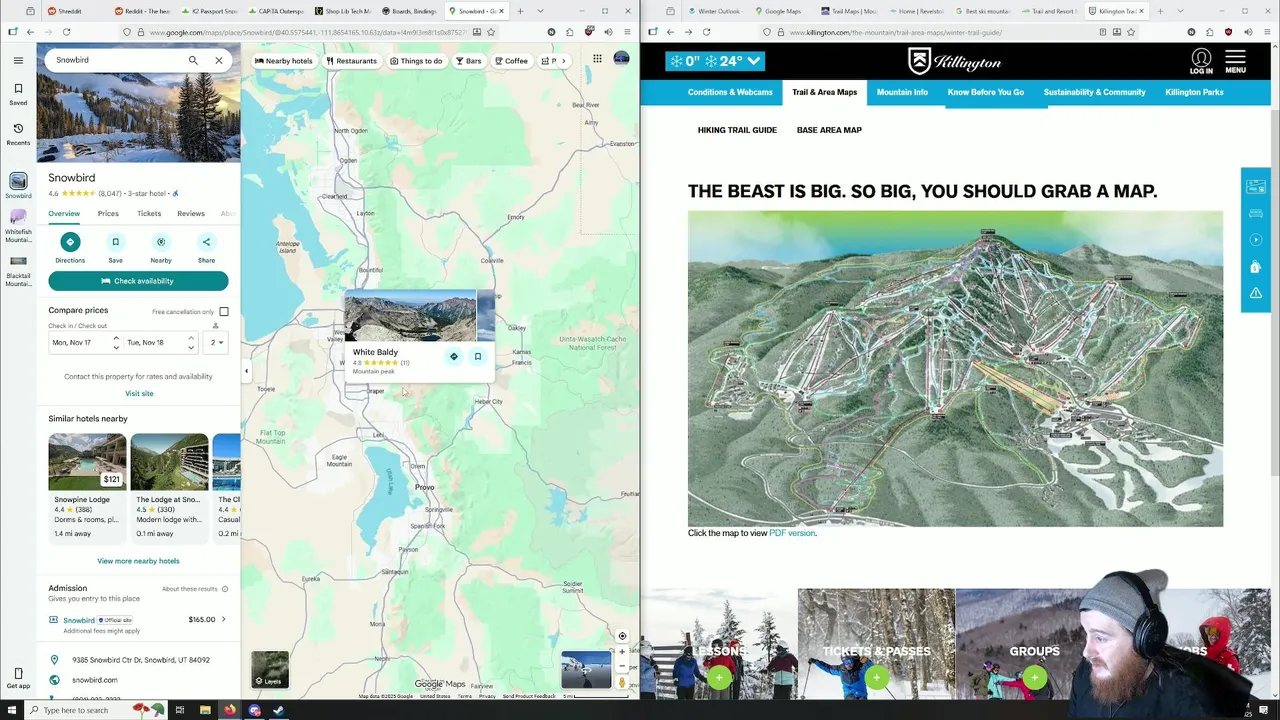Open Sustainability & Community nav item
The width and height of the screenshot is (1280, 720).
click(x=1095, y=92)
